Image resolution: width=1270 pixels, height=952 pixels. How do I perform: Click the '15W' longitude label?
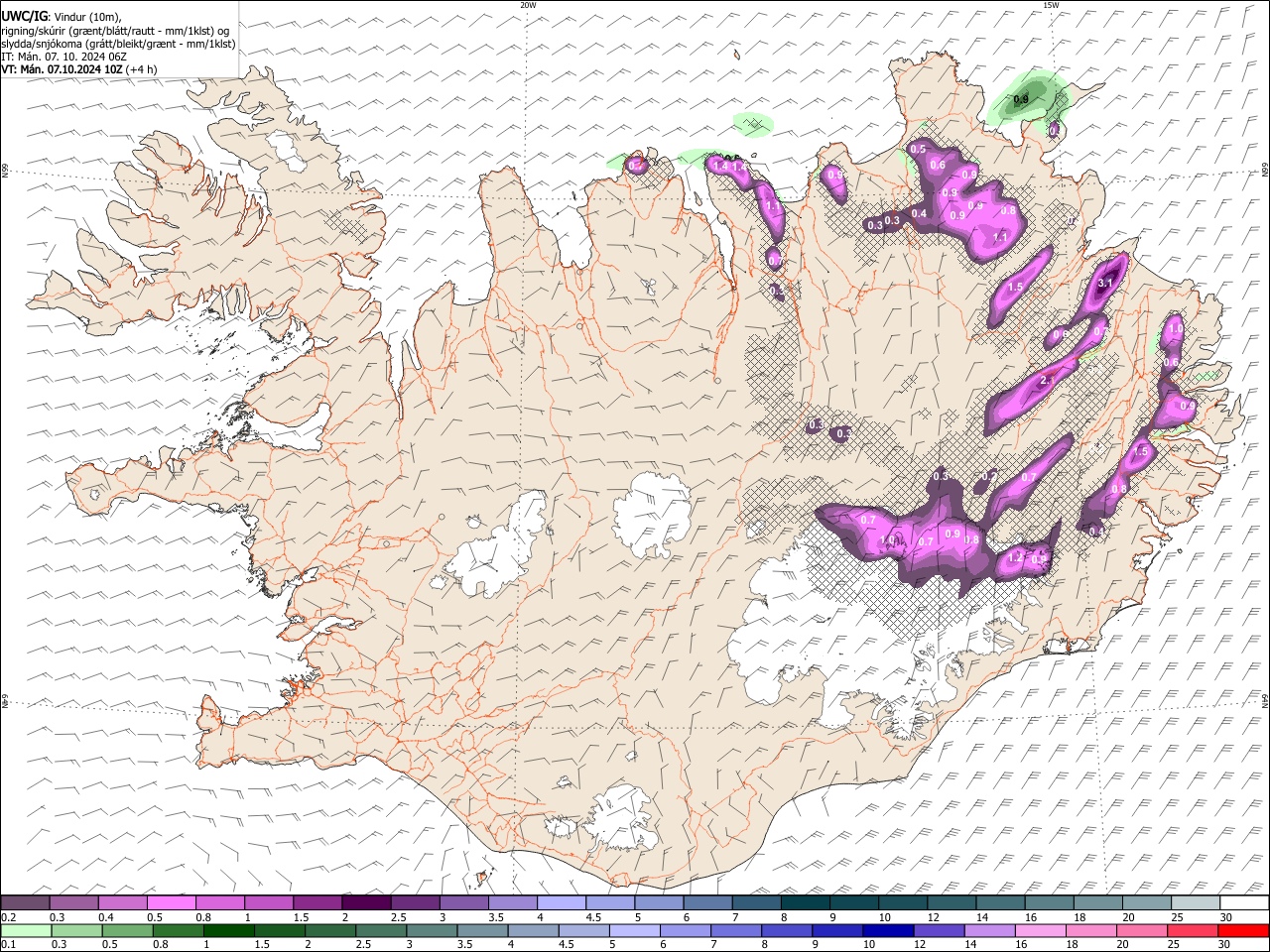pos(1050,5)
